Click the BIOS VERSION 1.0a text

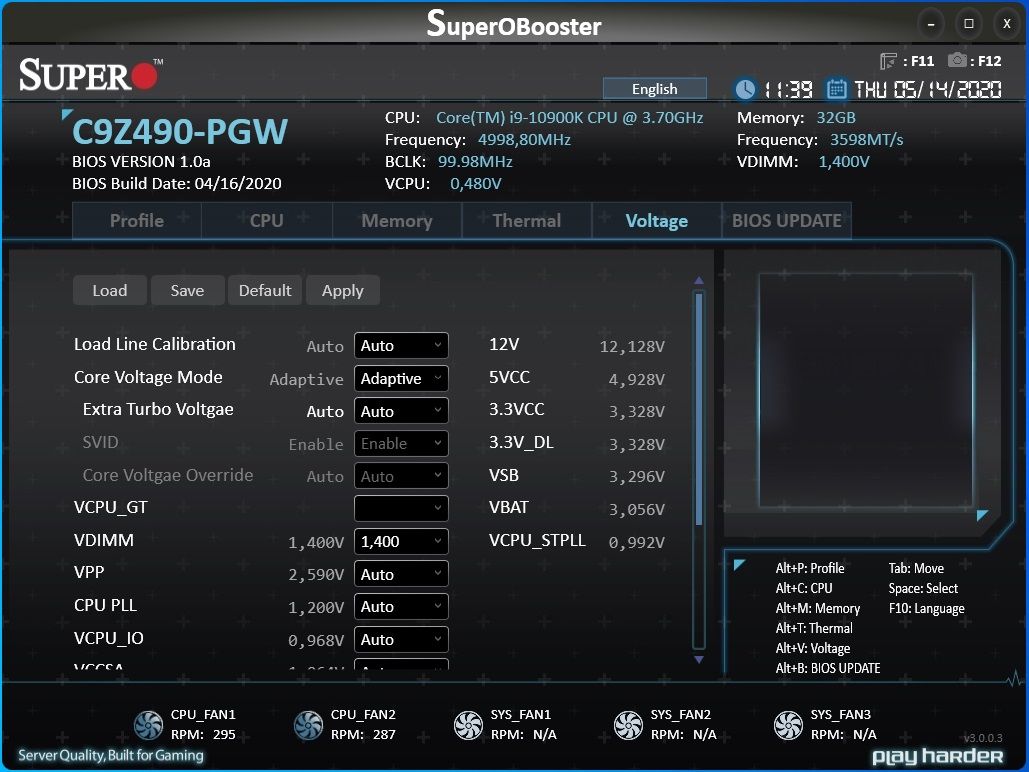[141, 161]
